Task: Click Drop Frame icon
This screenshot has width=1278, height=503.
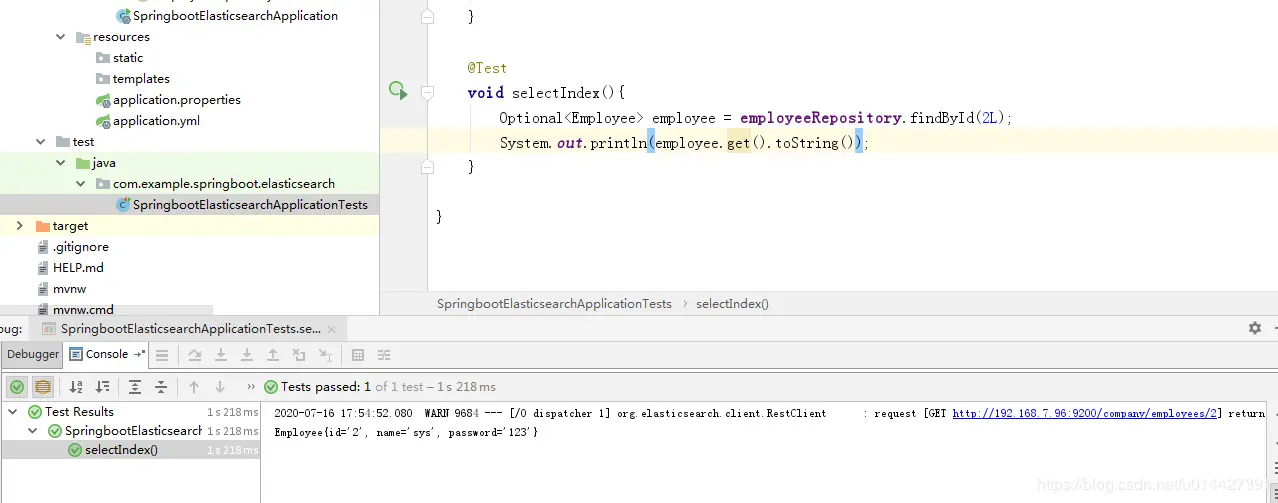Action: click(x=299, y=355)
